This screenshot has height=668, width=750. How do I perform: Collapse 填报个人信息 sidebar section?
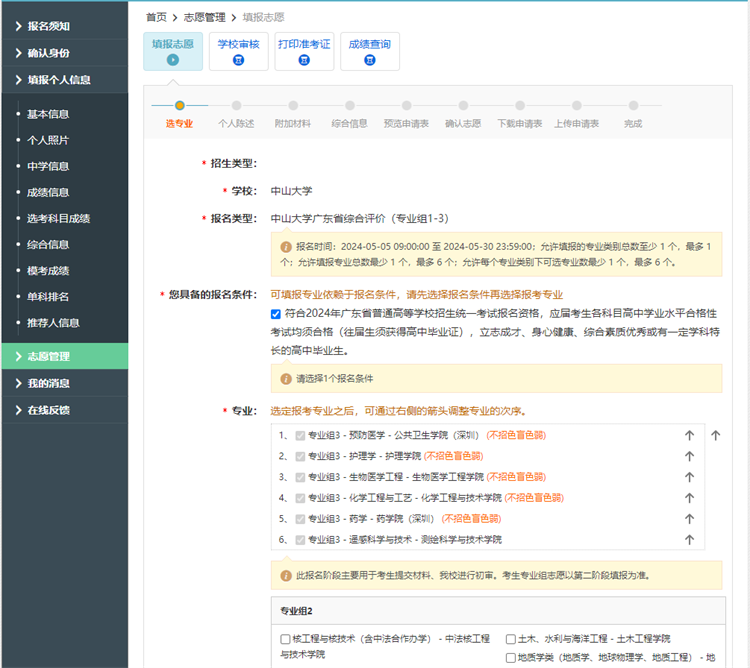coord(65,80)
